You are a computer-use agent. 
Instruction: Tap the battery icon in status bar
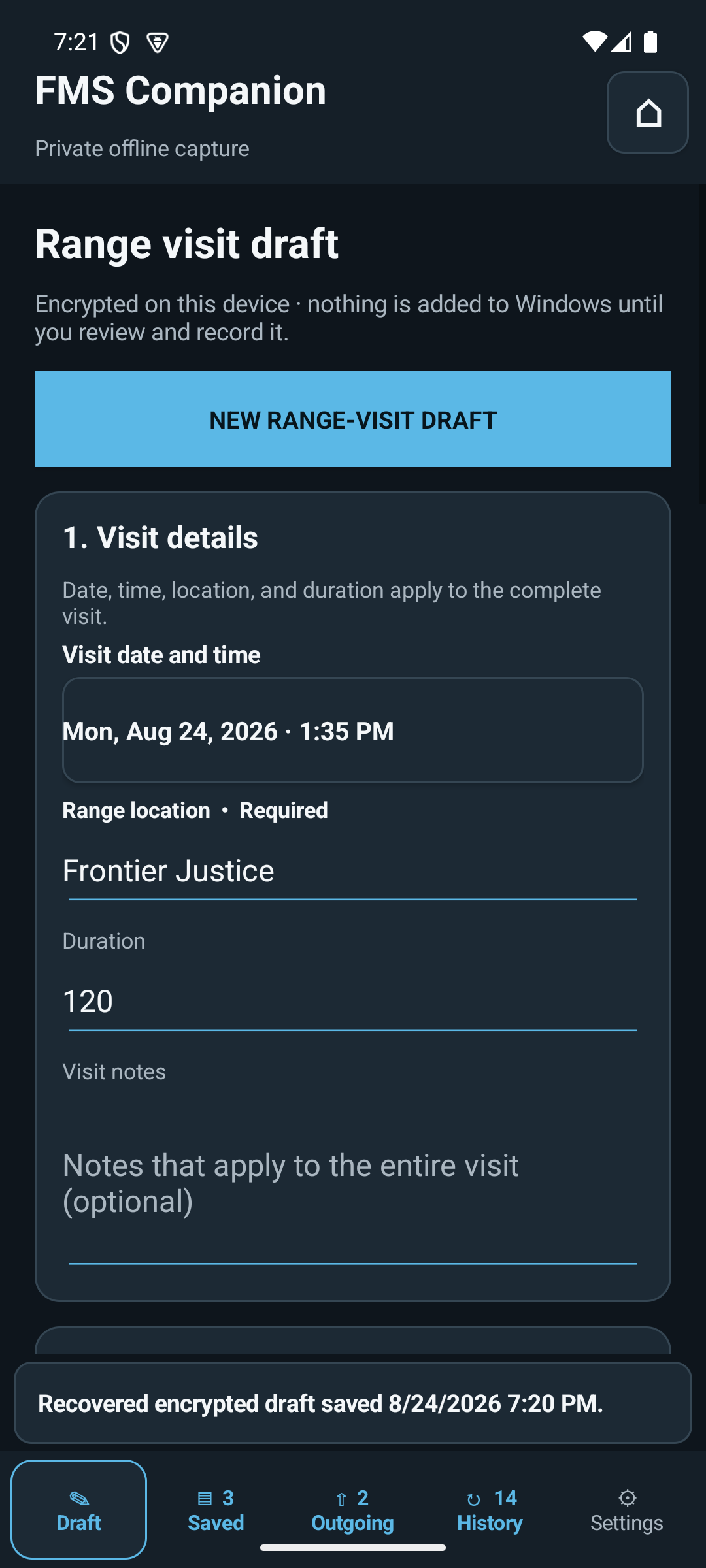pyautogui.click(x=650, y=42)
